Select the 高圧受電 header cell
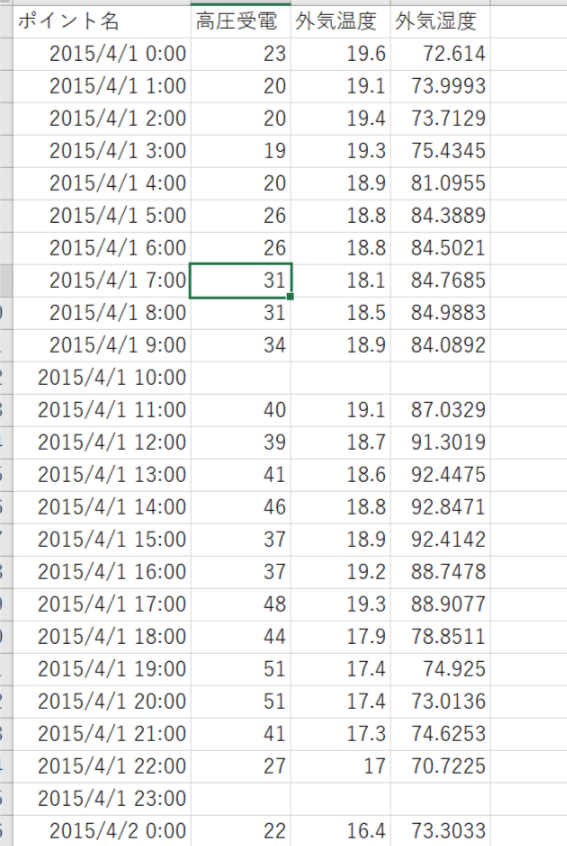567x846 pixels. 241,22
